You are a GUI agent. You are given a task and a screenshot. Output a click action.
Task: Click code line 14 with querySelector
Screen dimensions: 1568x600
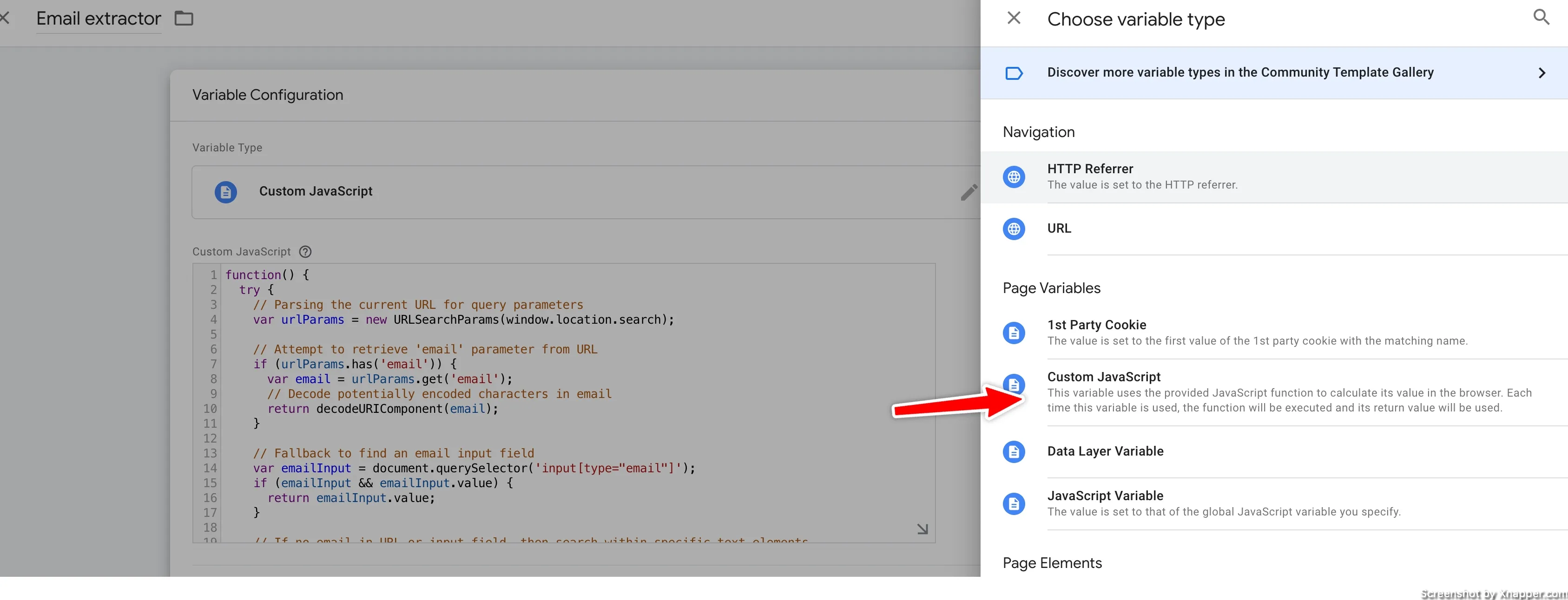[x=474, y=468]
